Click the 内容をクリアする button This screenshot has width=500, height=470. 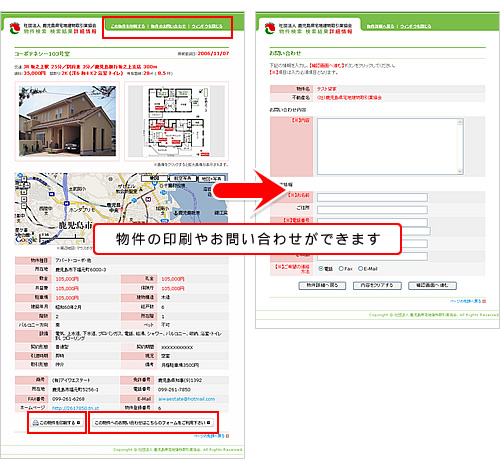377,286
